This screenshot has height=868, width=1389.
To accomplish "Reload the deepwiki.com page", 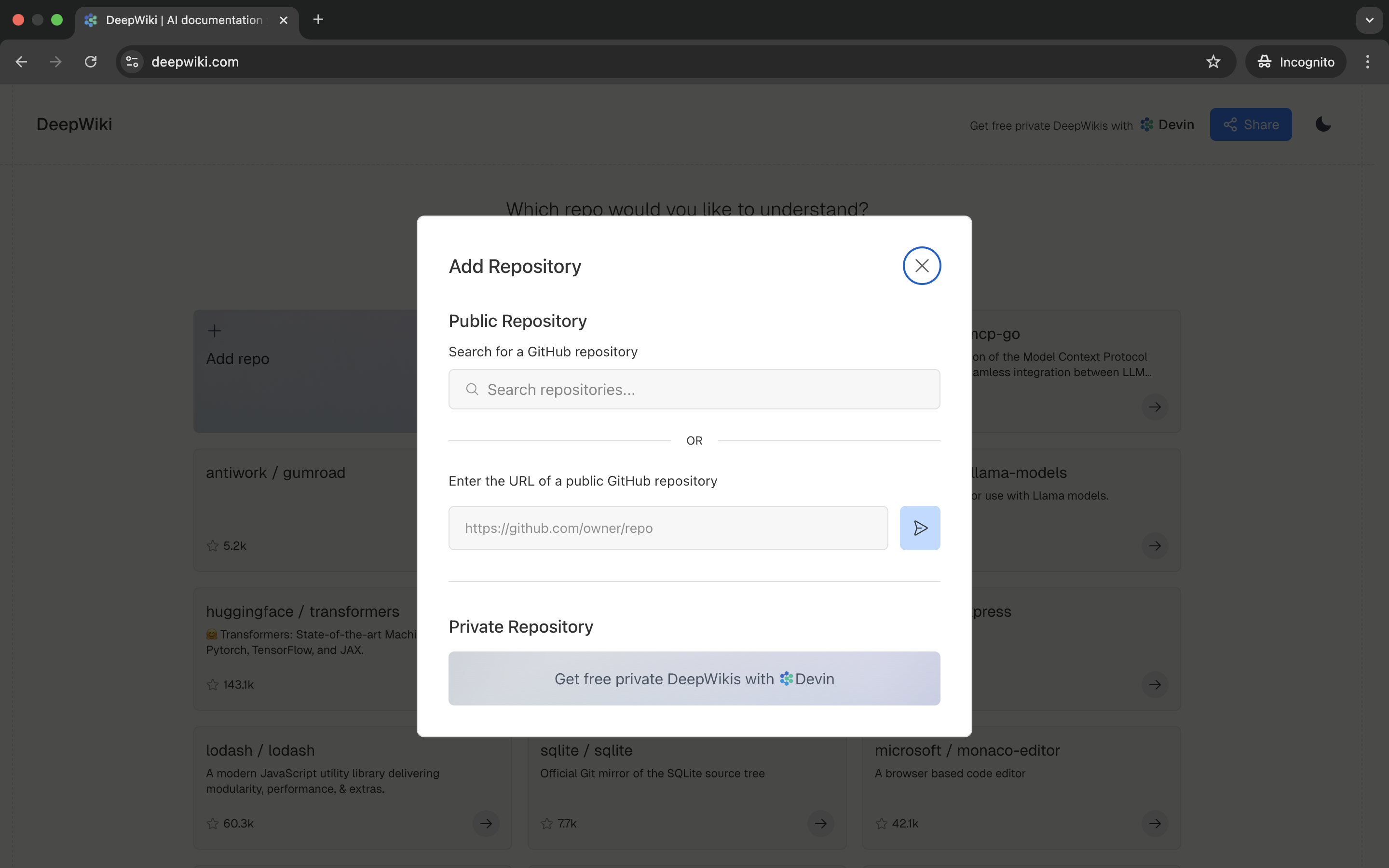I will (91, 62).
